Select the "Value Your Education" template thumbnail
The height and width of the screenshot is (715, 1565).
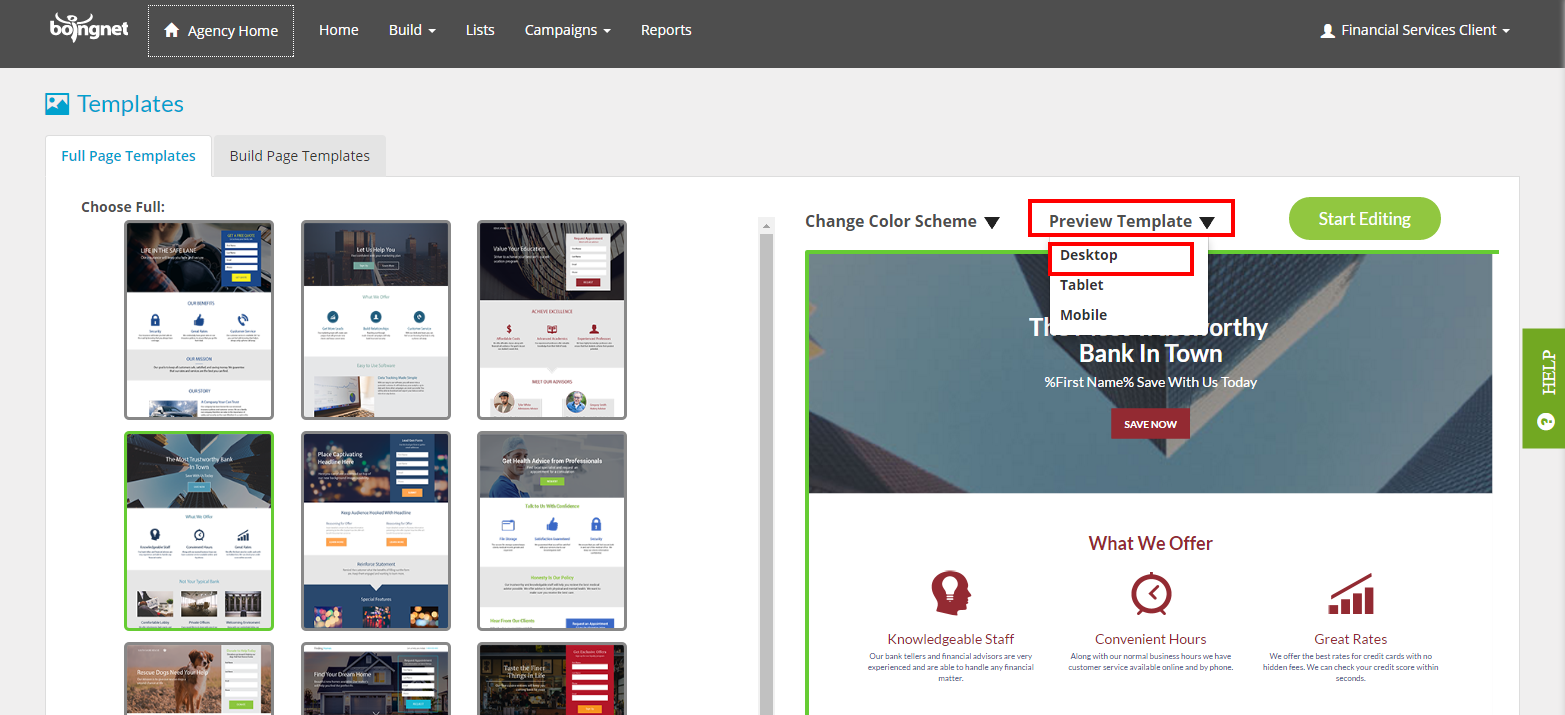click(x=552, y=320)
